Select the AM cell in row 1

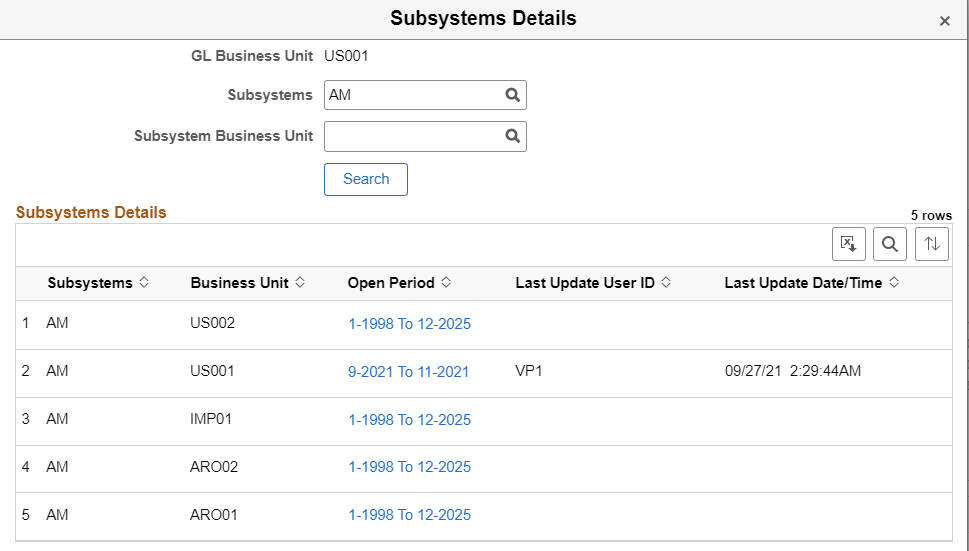pos(57,323)
